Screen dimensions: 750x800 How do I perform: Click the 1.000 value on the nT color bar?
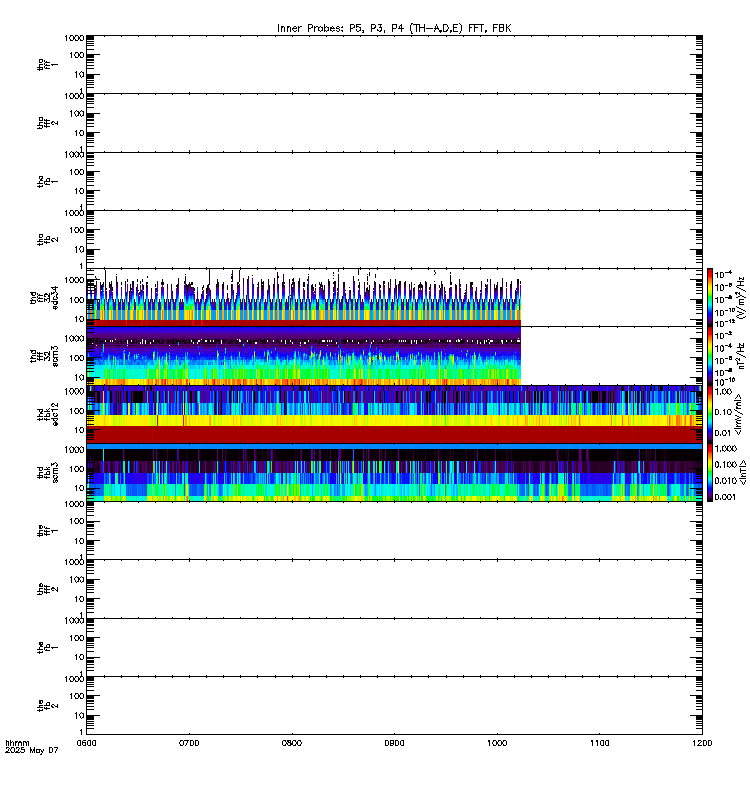(726, 448)
